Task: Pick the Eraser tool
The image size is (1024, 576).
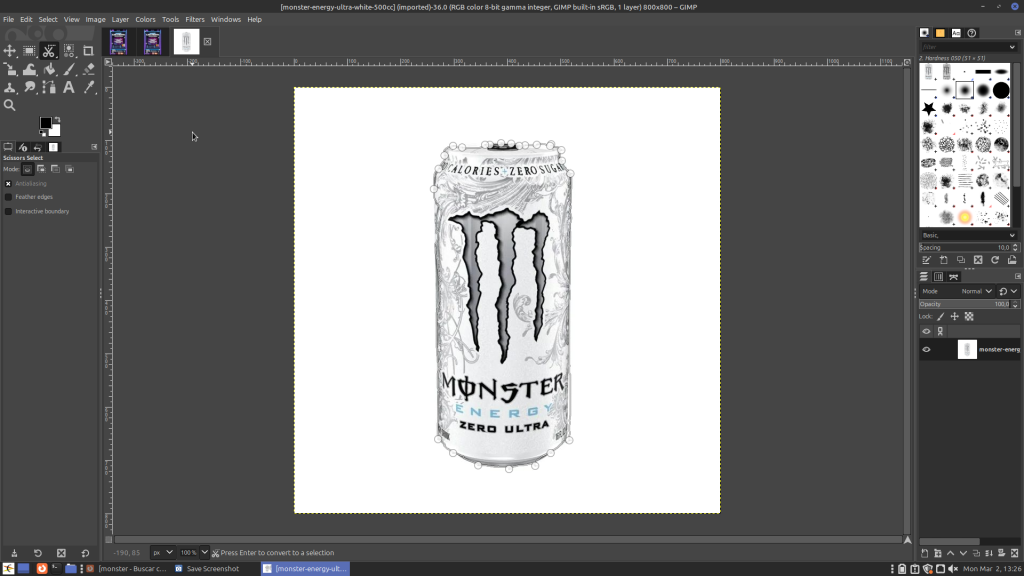Action: point(88,69)
